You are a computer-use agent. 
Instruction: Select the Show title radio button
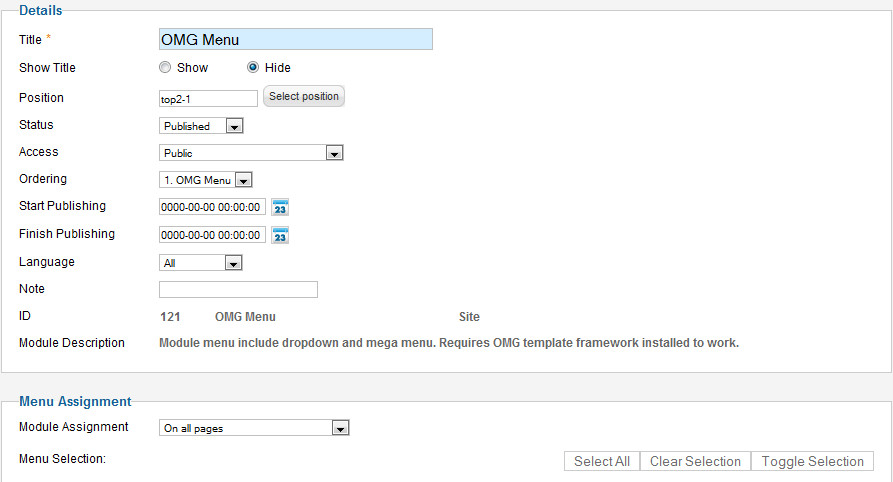point(165,68)
